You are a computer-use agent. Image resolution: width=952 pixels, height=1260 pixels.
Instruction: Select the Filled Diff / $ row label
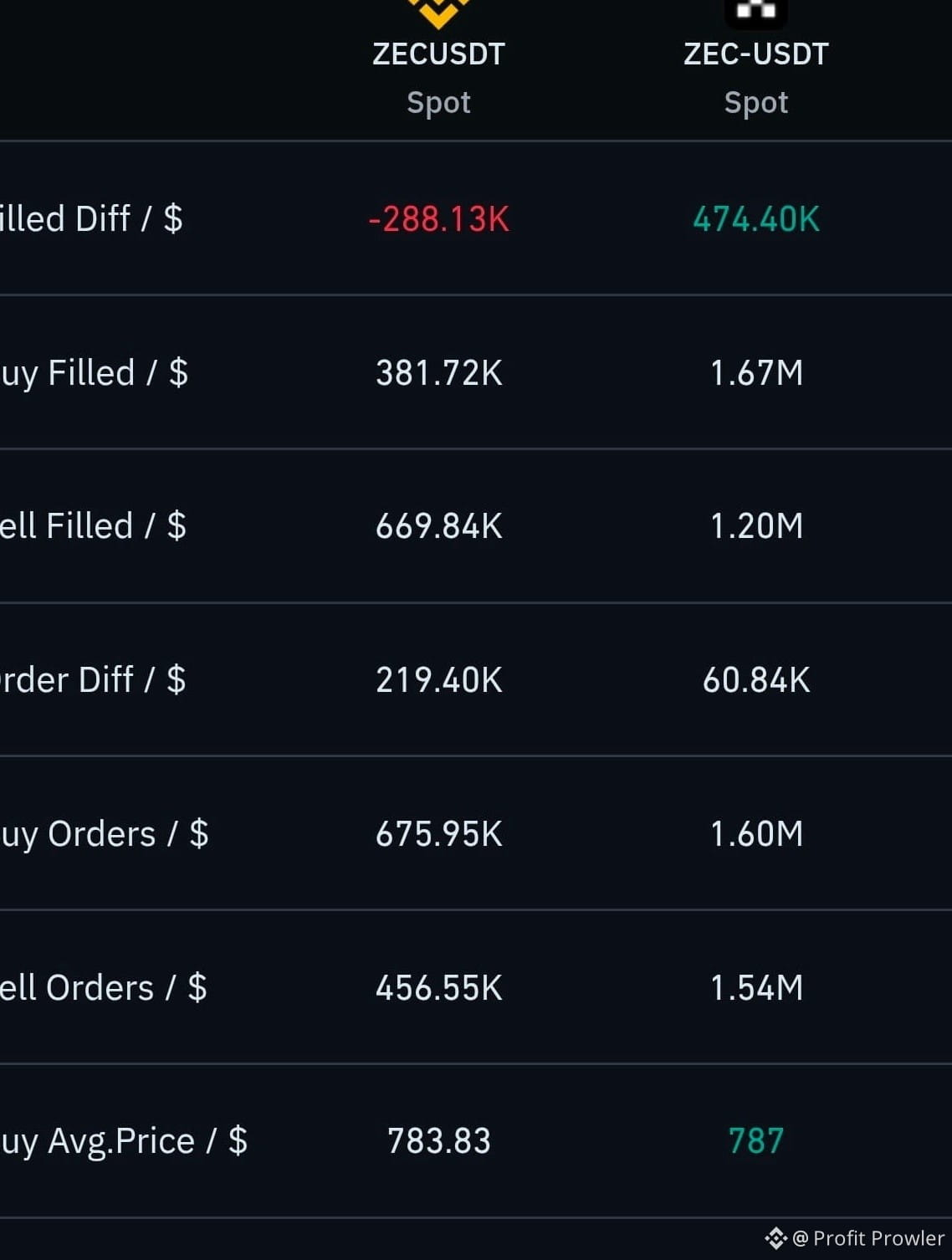coord(91,219)
